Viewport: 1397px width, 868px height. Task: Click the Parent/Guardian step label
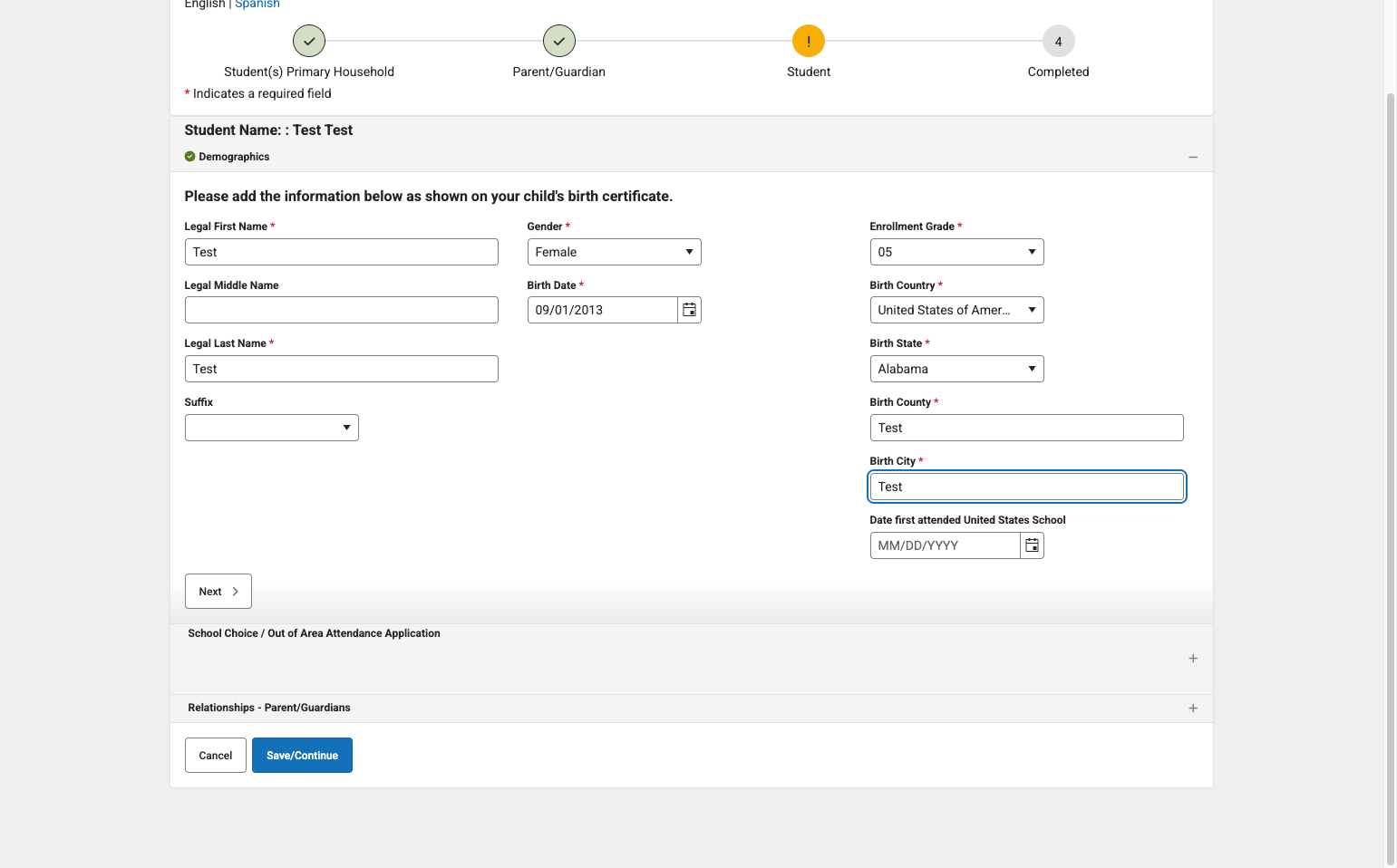559,72
